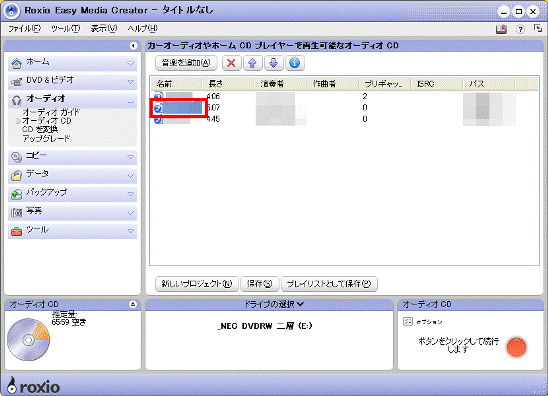Click the Roxio application icon in title bar
The height and width of the screenshot is (396, 548).
(12, 11)
